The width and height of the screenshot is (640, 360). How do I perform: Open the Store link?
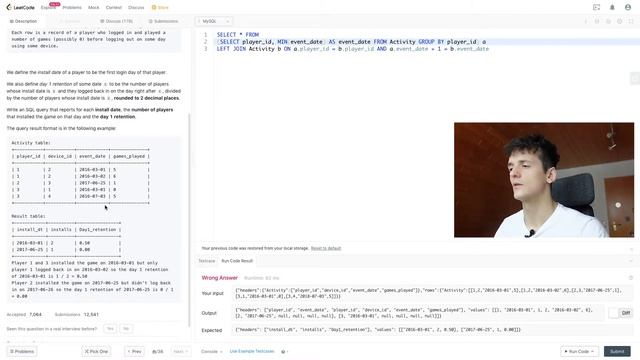click(x=160, y=7)
